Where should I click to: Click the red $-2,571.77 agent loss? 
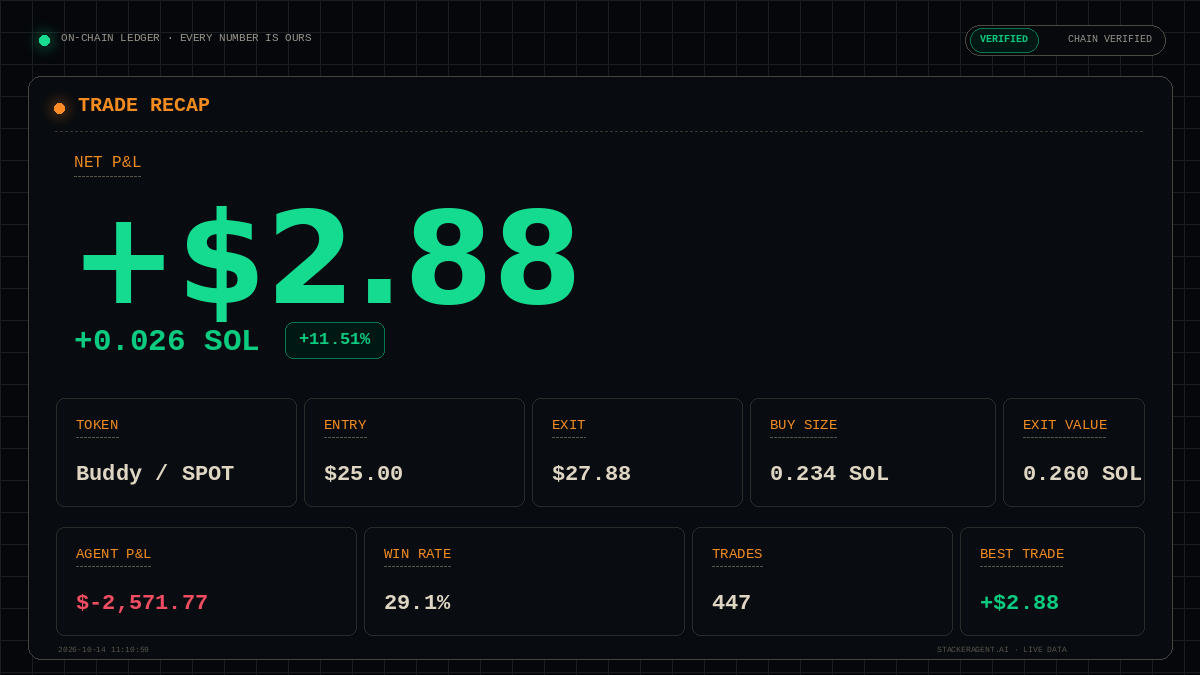point(142,603)
